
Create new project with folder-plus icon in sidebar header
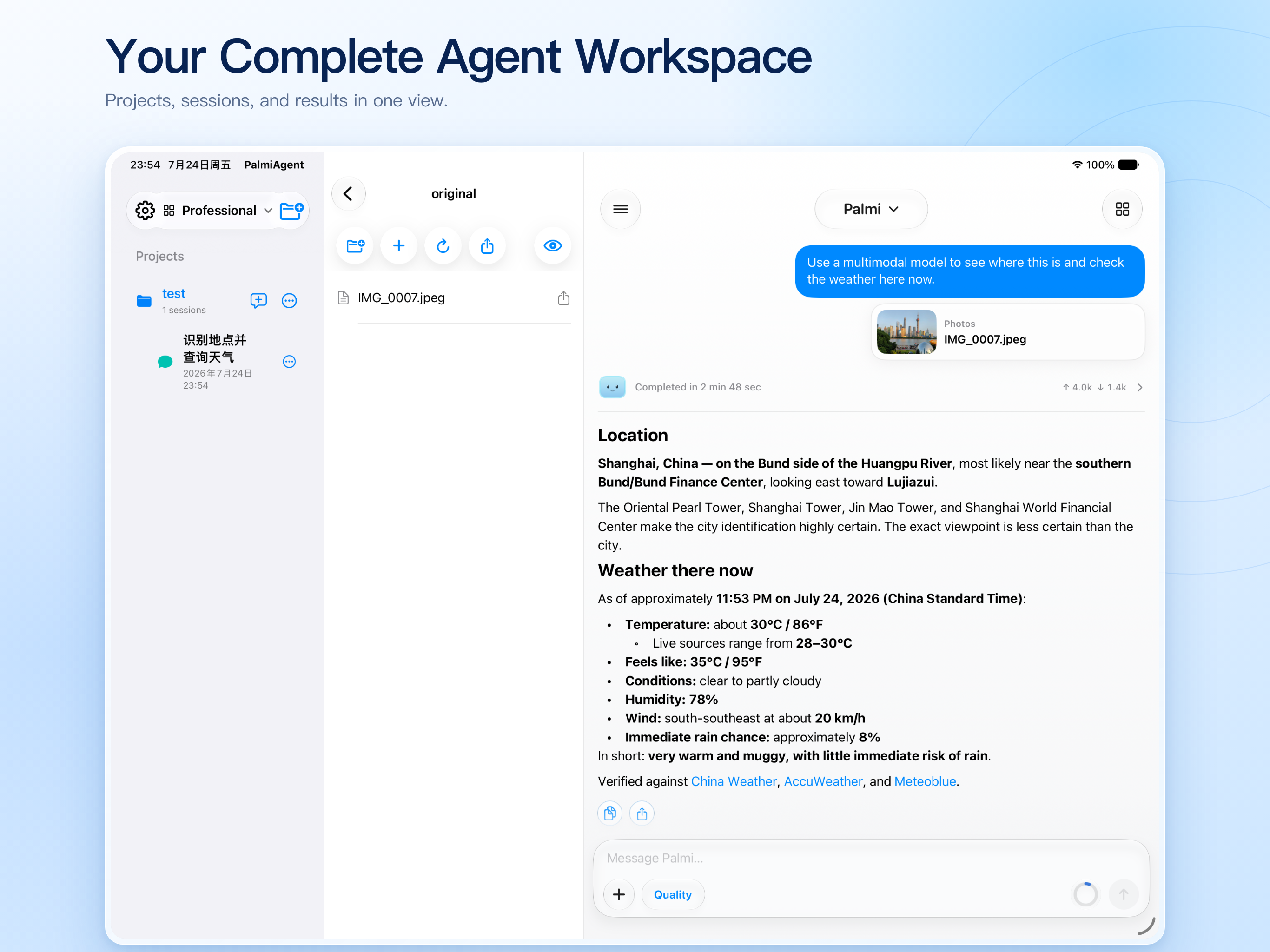coord(291,211)
